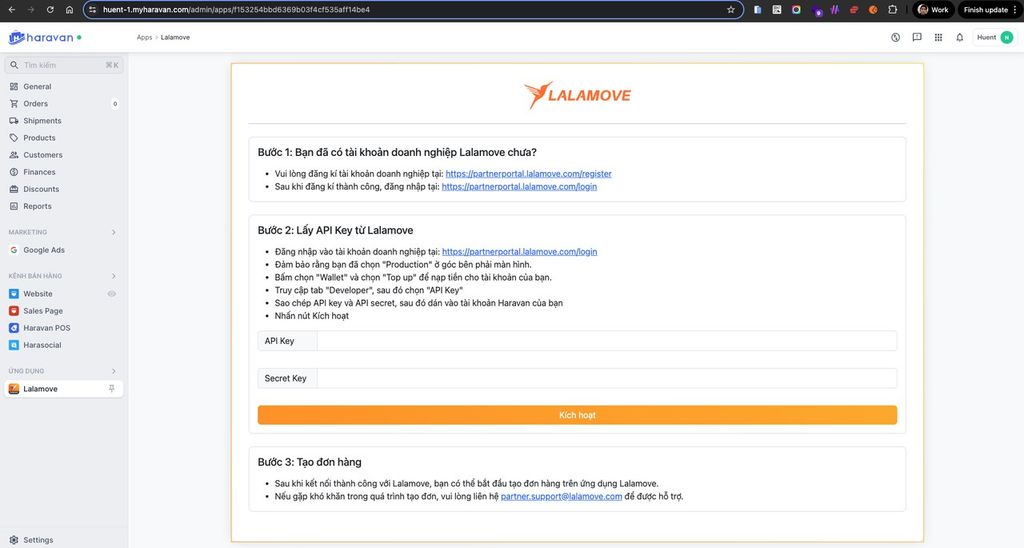The width and height of the screenshot is (1024, 548).
Task: Bookmark this page with the star icon
Action: pos(731,10)
